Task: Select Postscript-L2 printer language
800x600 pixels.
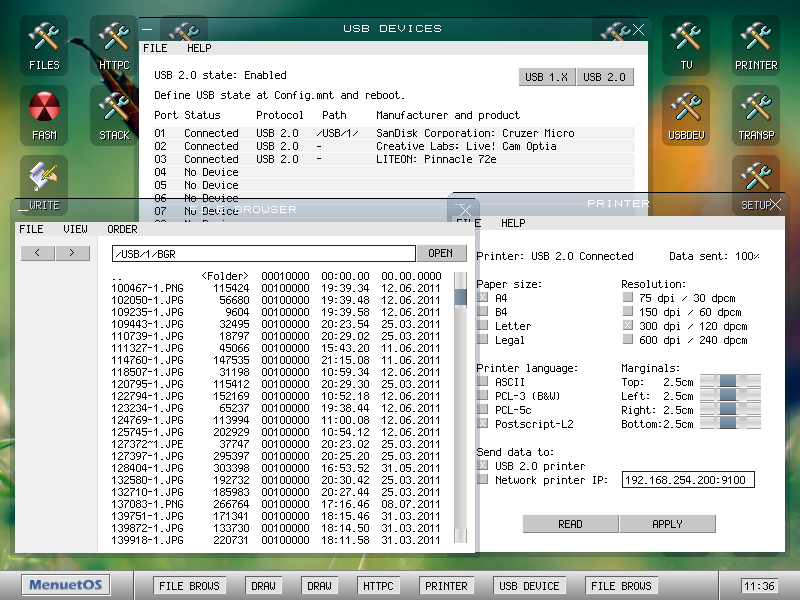Action: [484, 423]
